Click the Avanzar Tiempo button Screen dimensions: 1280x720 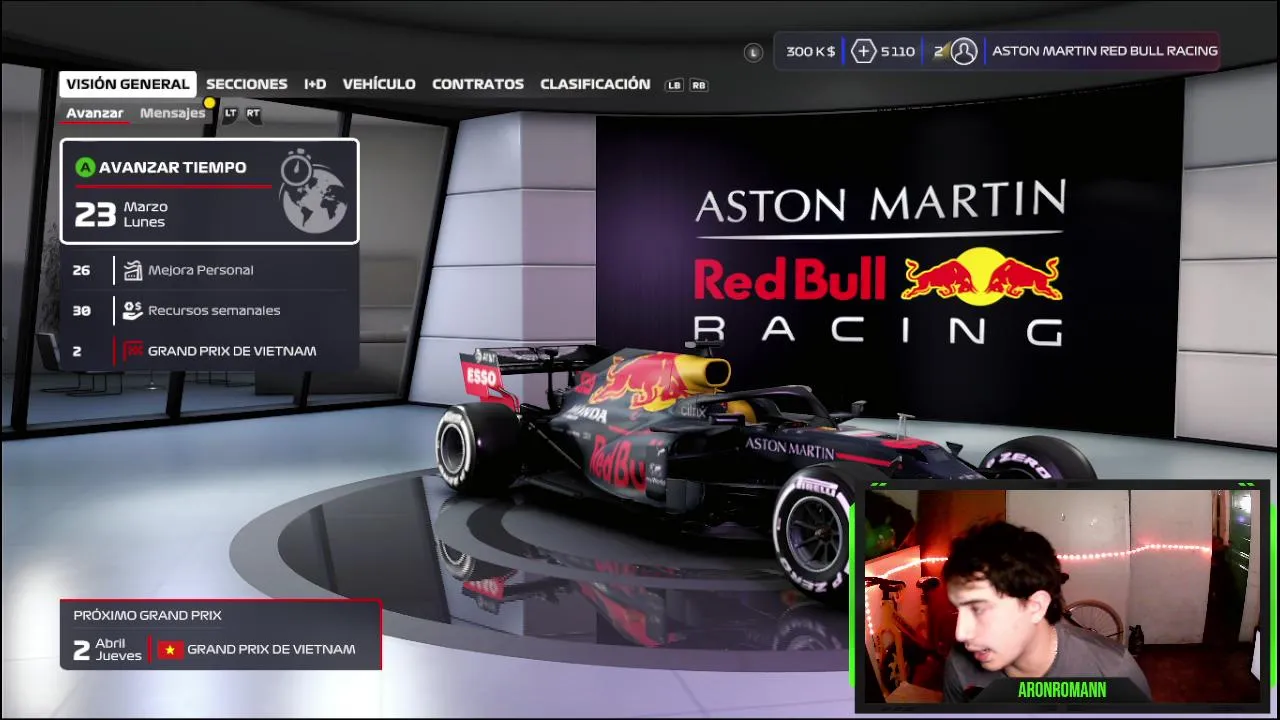click(x=209, y=191)
